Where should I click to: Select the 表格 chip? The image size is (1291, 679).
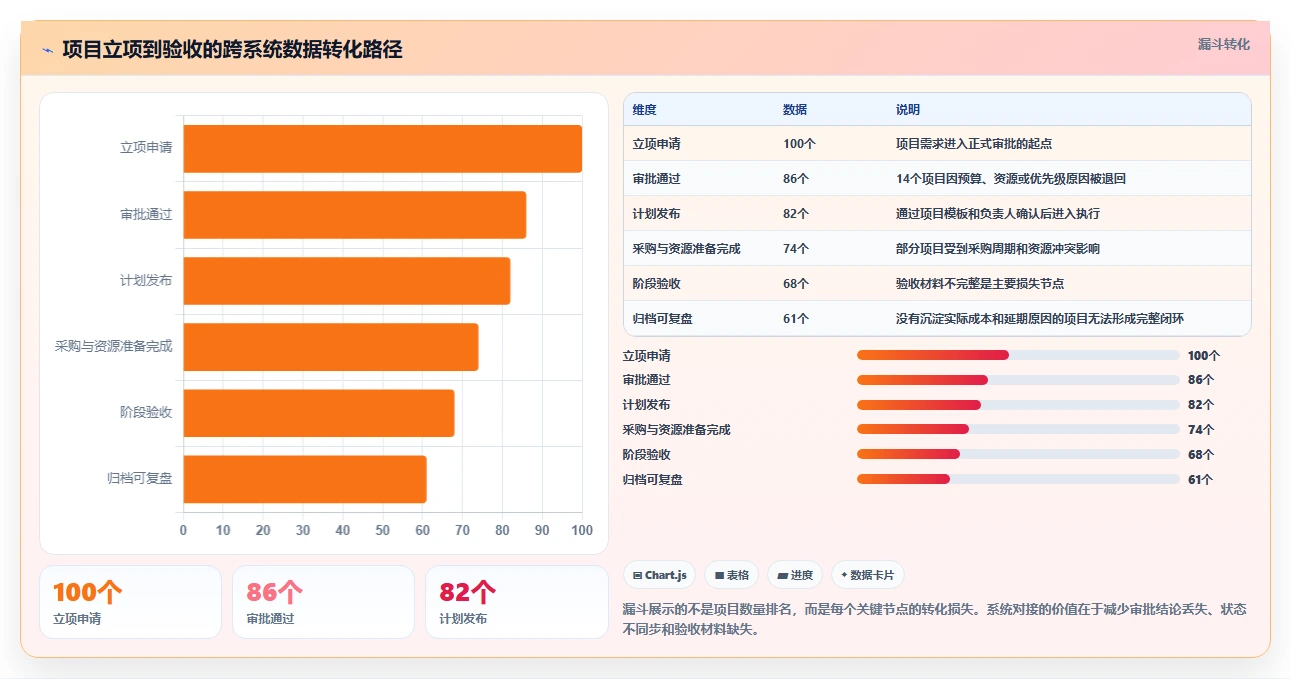[x=731, y=575]
